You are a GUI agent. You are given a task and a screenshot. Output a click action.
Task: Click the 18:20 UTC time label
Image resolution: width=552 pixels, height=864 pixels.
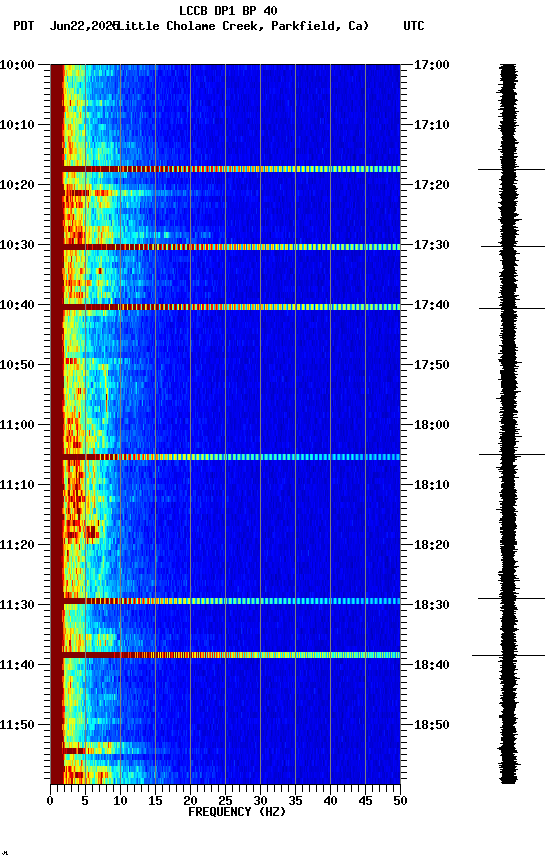tap(431, 546)
